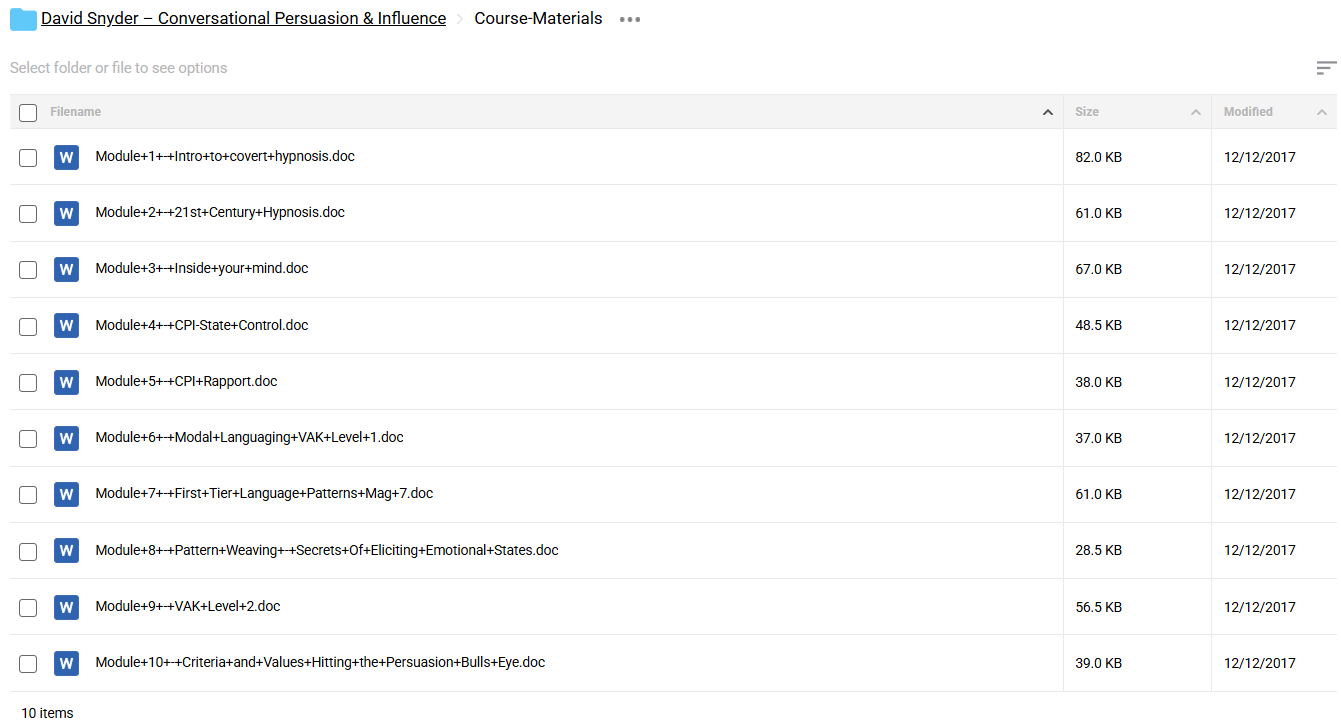Click Word icon for Module 9 VAK Level 2
The width and height of the screenshot is (1341, 724).
coord(66,607)
